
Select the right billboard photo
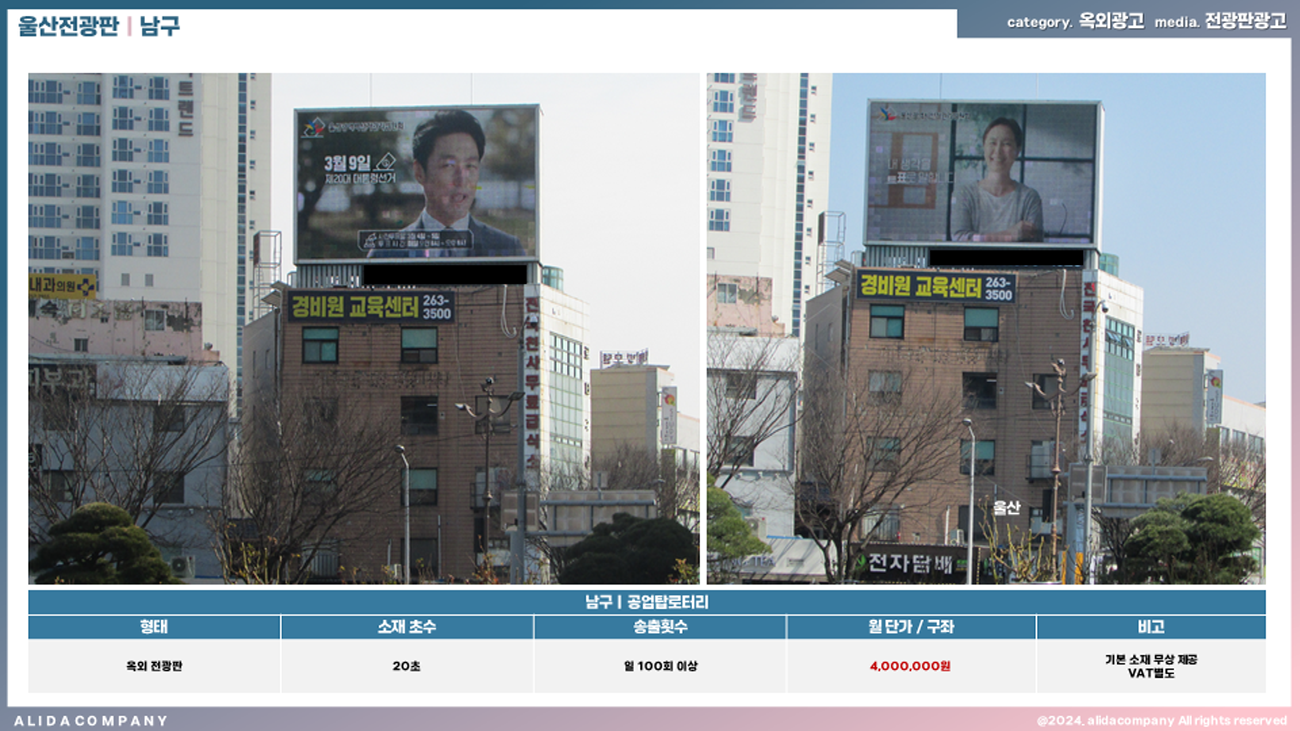985,328
